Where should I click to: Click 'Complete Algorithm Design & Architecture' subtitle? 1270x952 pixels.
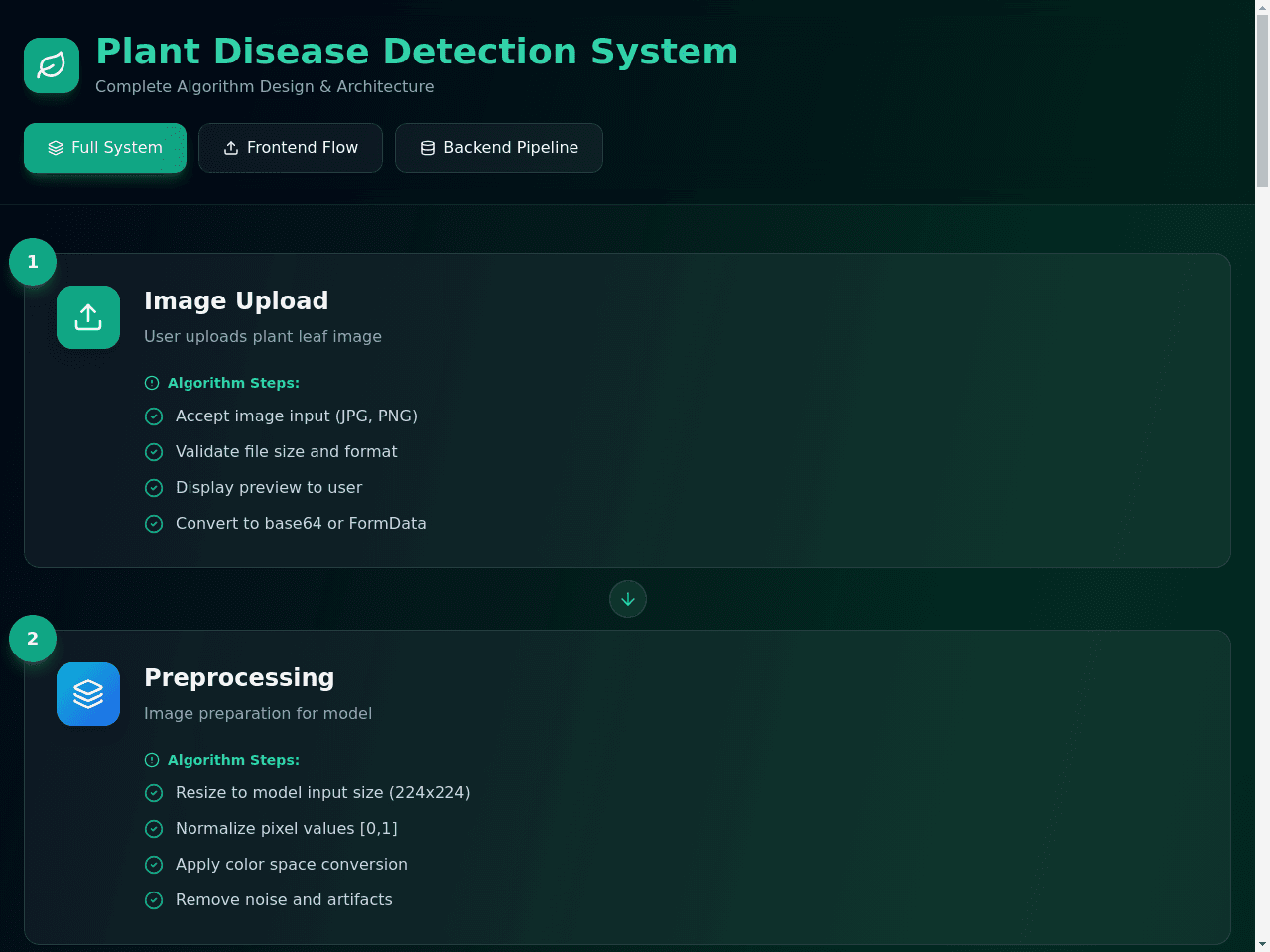coord(265,86)
